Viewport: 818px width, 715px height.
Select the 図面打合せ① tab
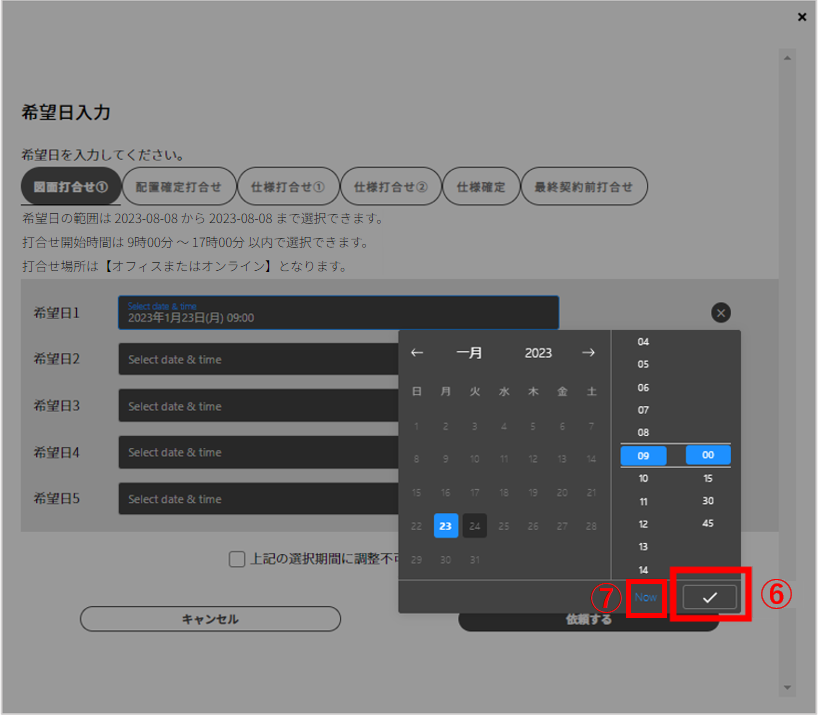71,187
